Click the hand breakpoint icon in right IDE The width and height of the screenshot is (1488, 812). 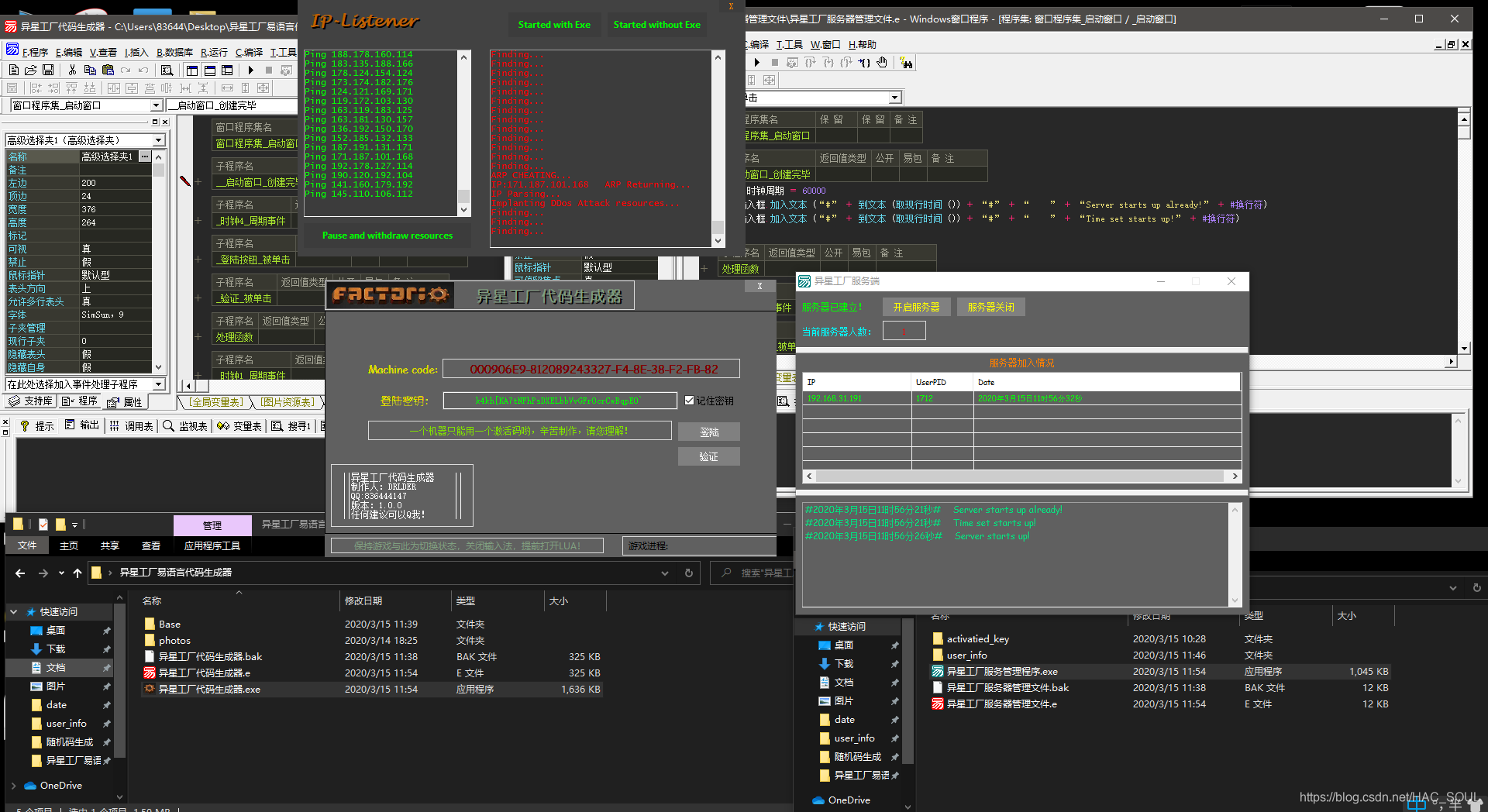pyautogui.click(x=883, y=62)
